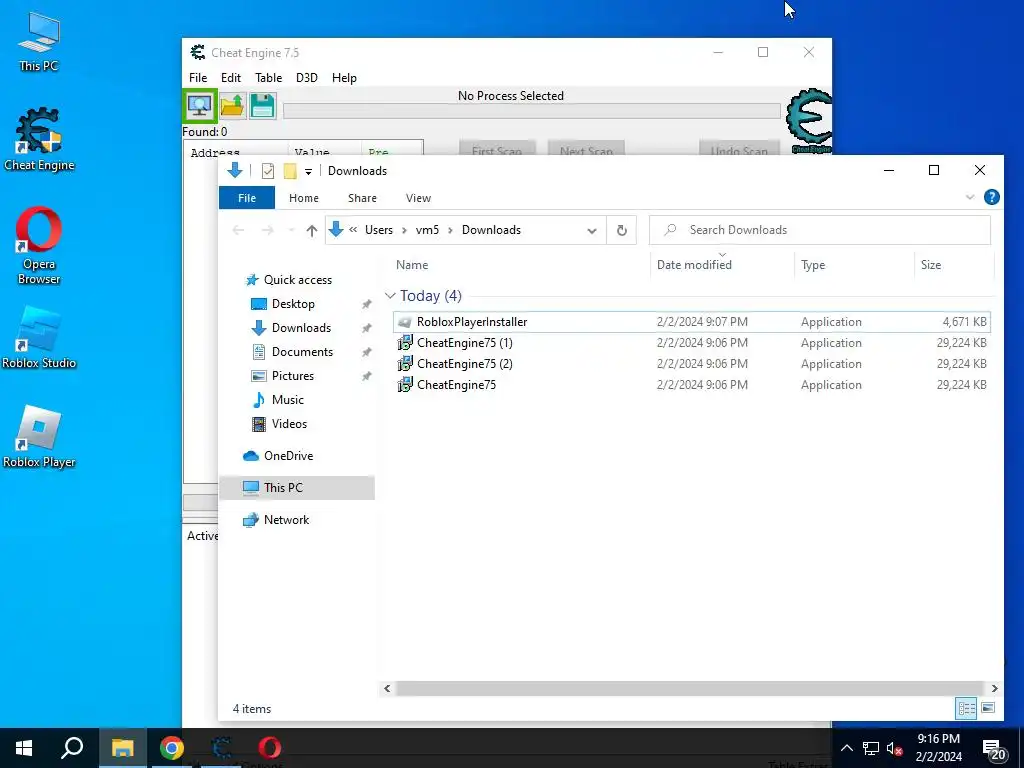Select Roblox Player desktop shortcut
The height and width of the screenshot is (768, 1024).
[x=39, y=437]
